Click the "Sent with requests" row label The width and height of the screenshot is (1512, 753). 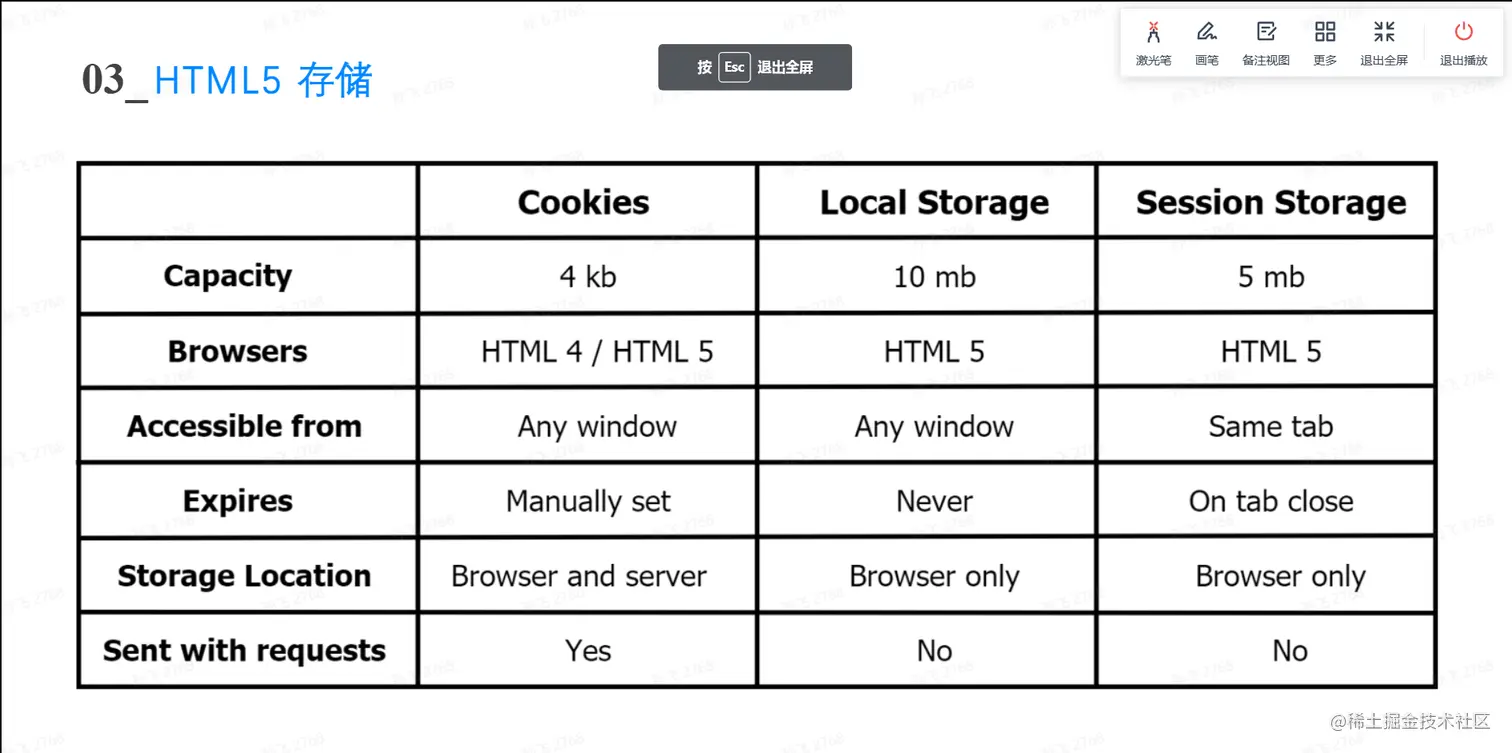[244, 651]
